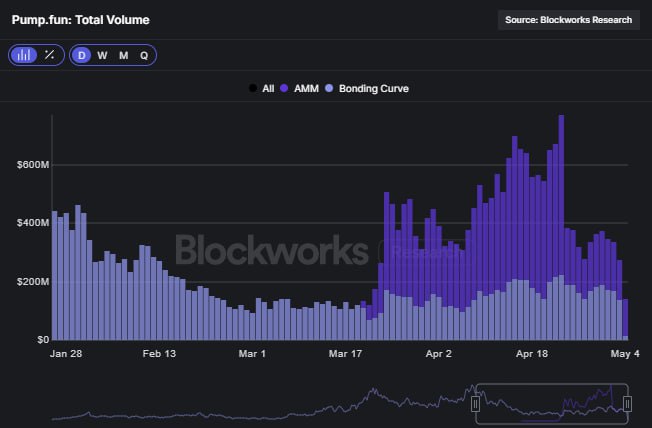The image size is (652, 428).
Task: Click the Pump.fun: Total Volume title
Action: (80, 20)
